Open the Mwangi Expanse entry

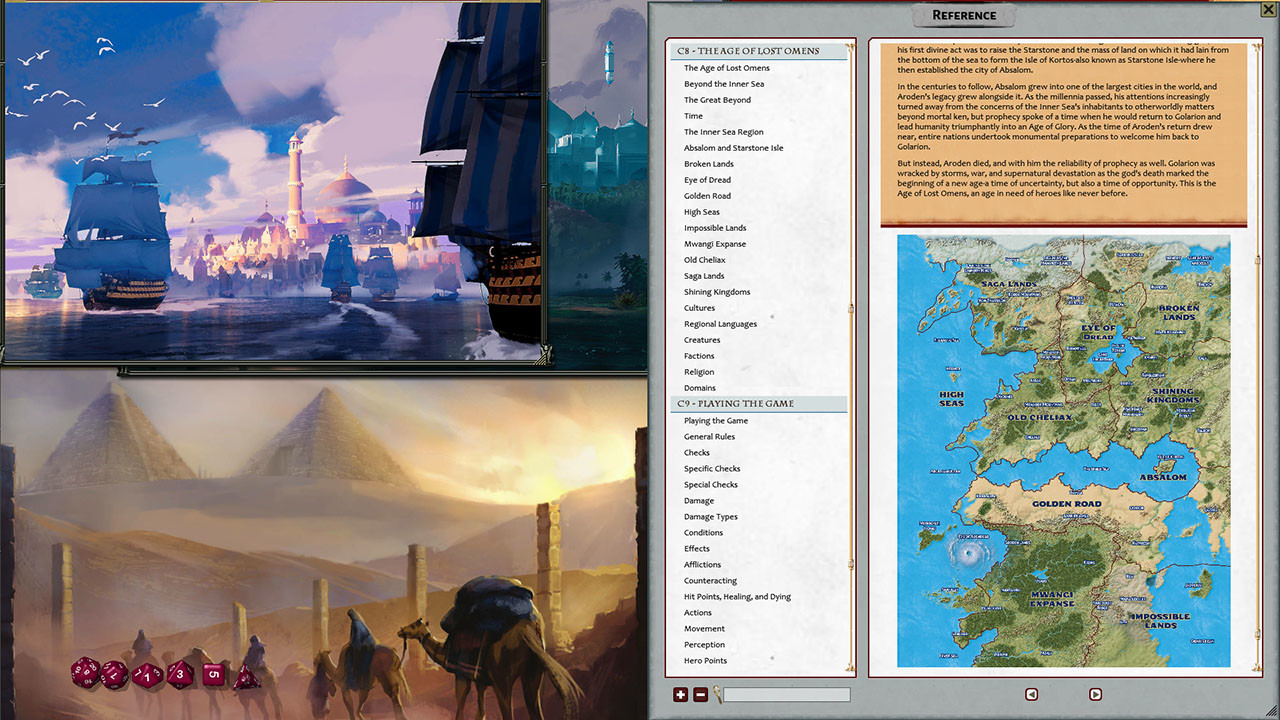(x=714, y=244)
